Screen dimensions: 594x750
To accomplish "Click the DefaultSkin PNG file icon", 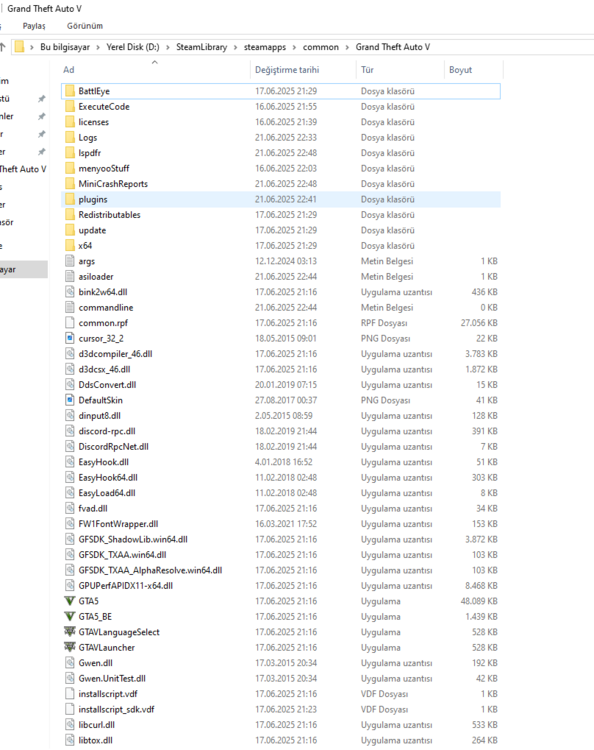I will pos(70,400).
